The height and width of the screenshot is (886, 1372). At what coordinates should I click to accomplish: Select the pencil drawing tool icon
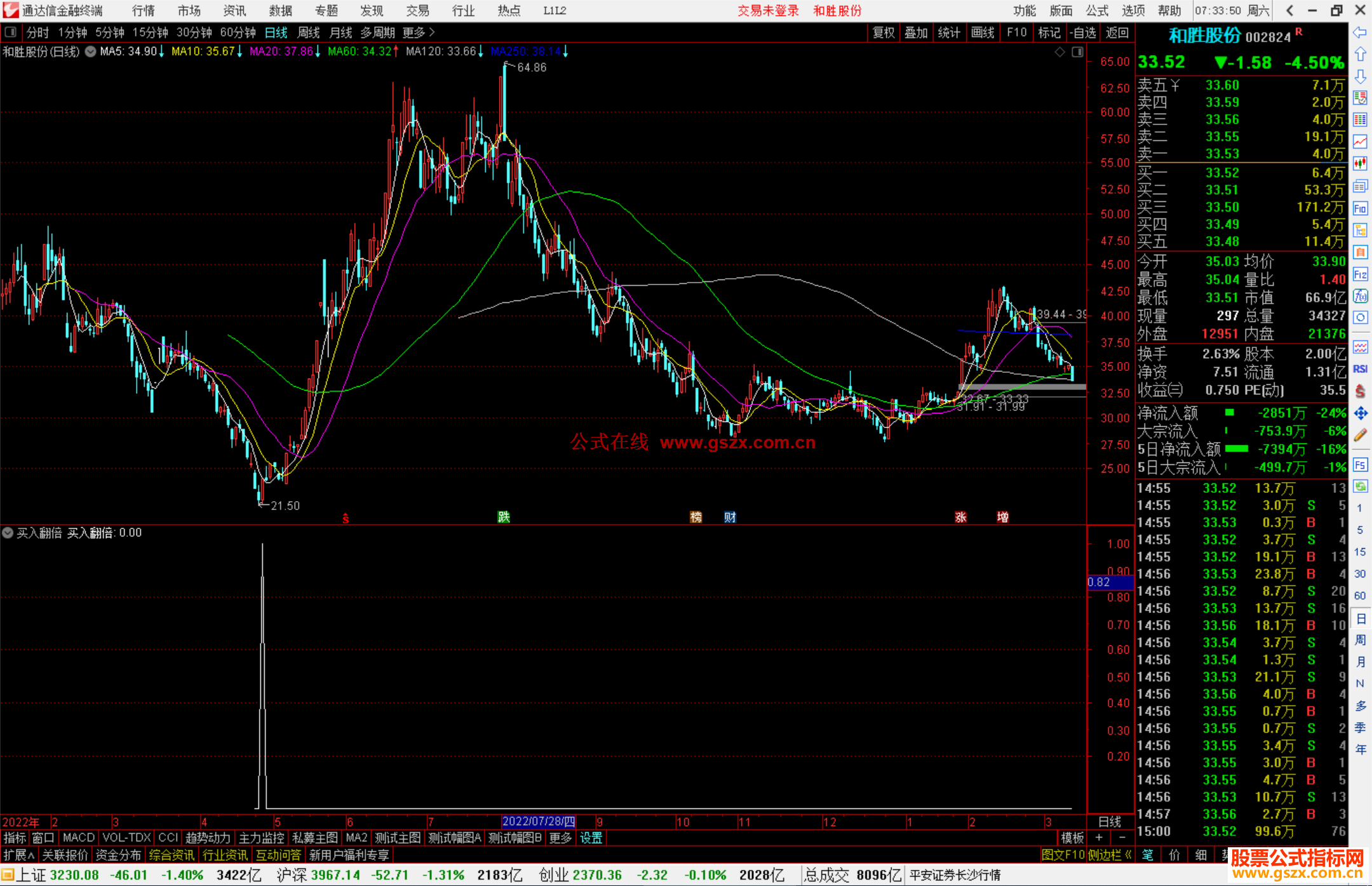1360,435
